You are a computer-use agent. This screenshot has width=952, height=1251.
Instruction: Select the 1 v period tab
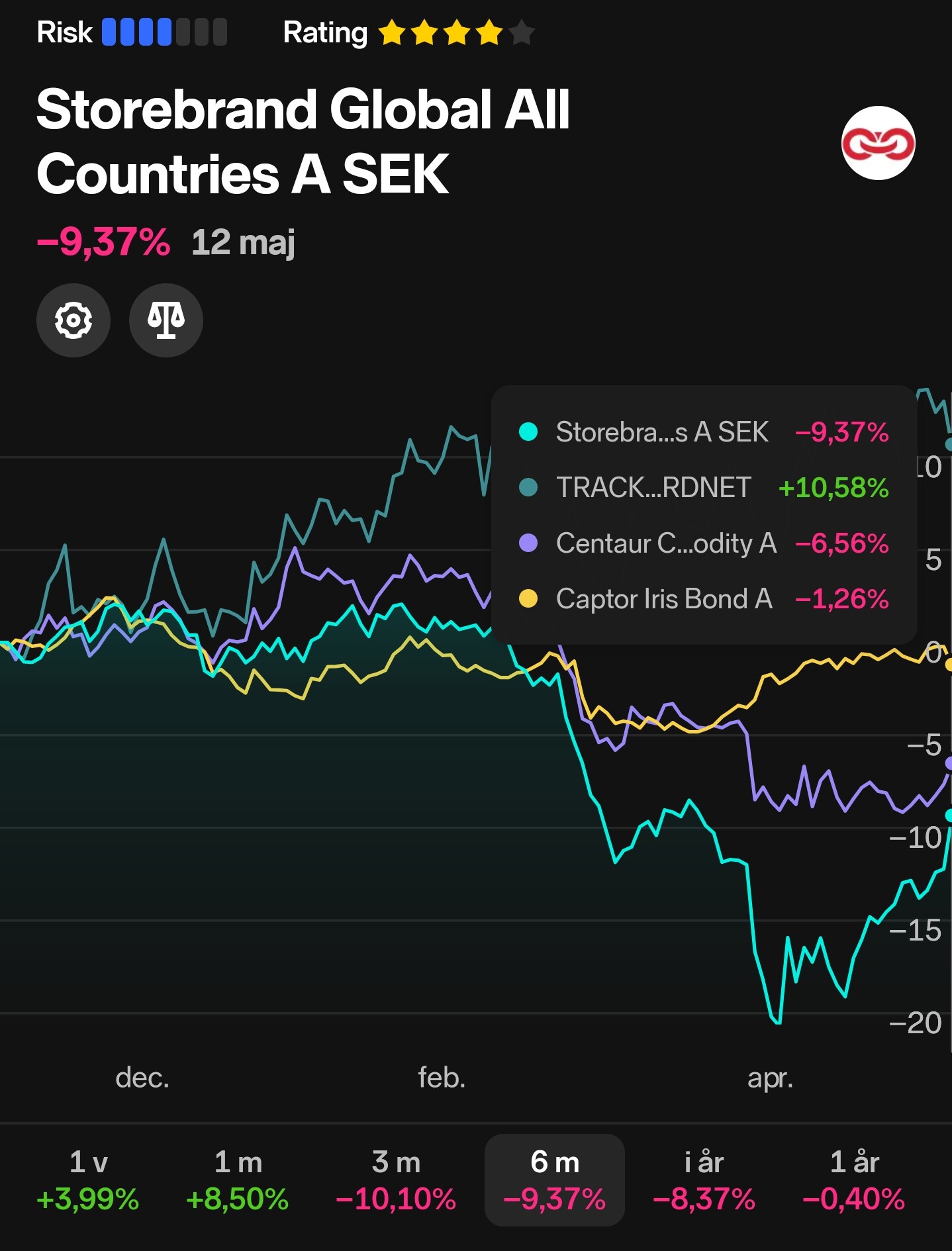pyautogui.click(x=88, y=1180)
